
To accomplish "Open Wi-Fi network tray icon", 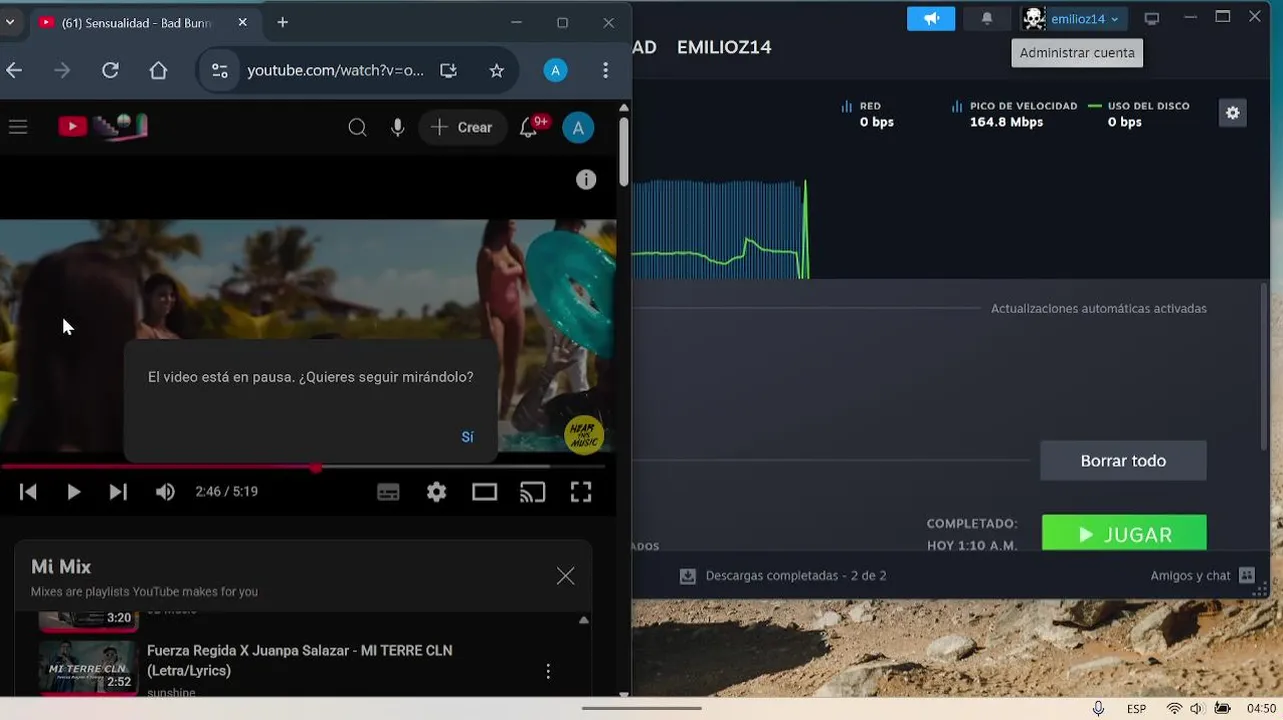I will point(1174,708).
